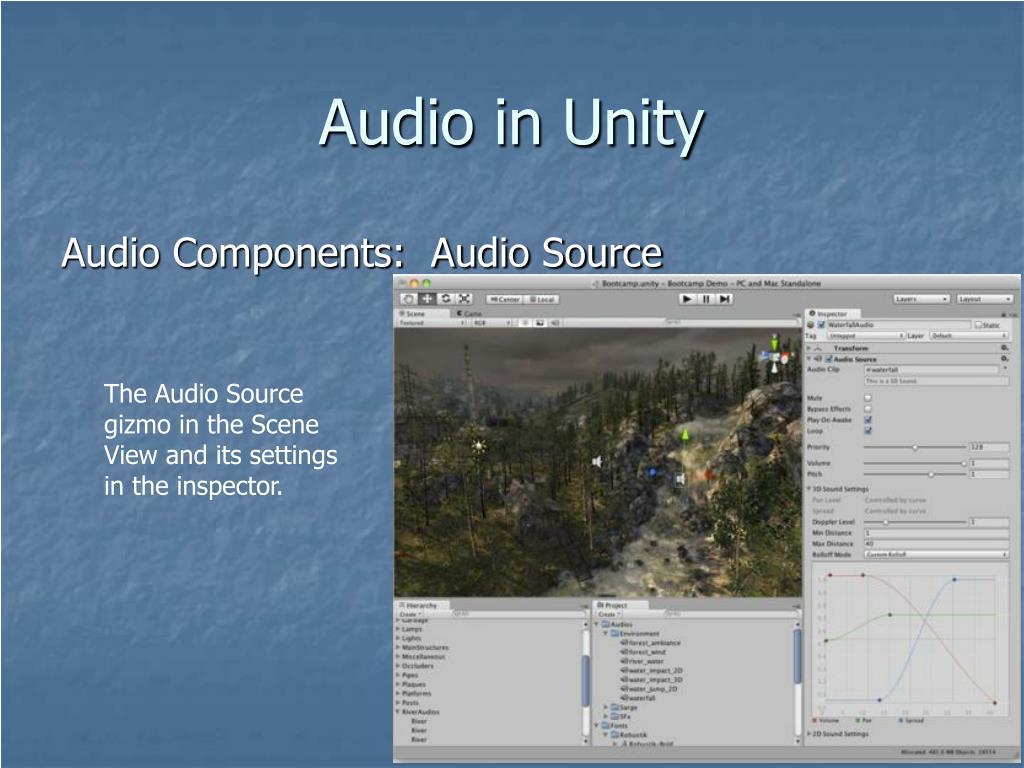Click the green Y-axis arrow handle
1024x768 pixels.
684,435
